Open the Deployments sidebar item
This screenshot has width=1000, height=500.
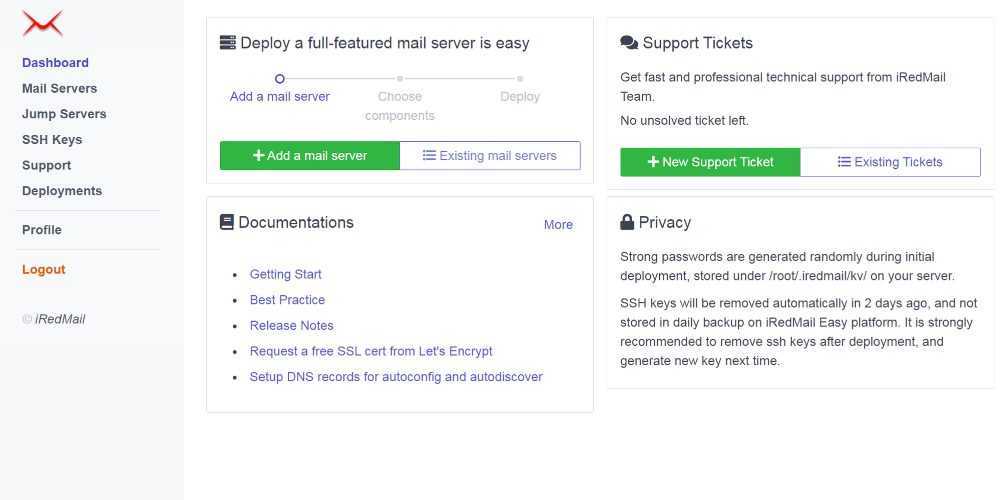pyautogui.click(x=62, y=191)
